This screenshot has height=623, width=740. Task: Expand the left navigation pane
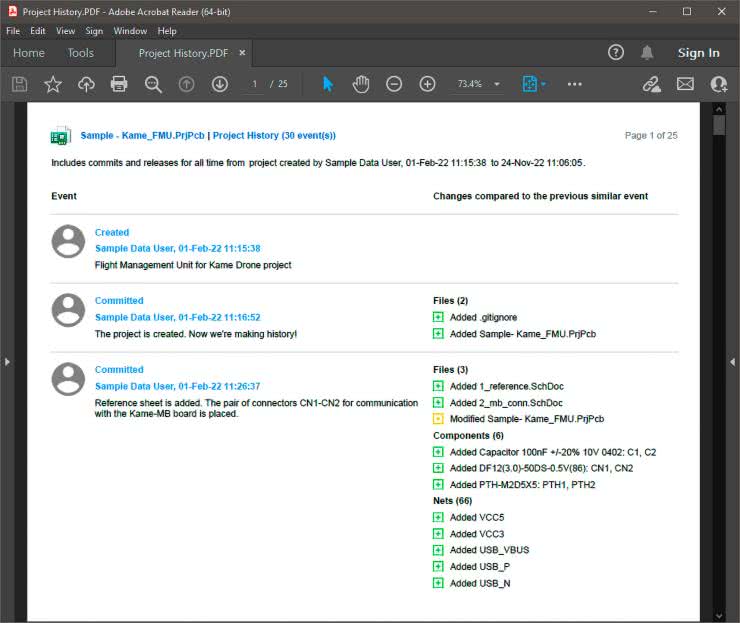pyautogui.click(x=6, y=361)
